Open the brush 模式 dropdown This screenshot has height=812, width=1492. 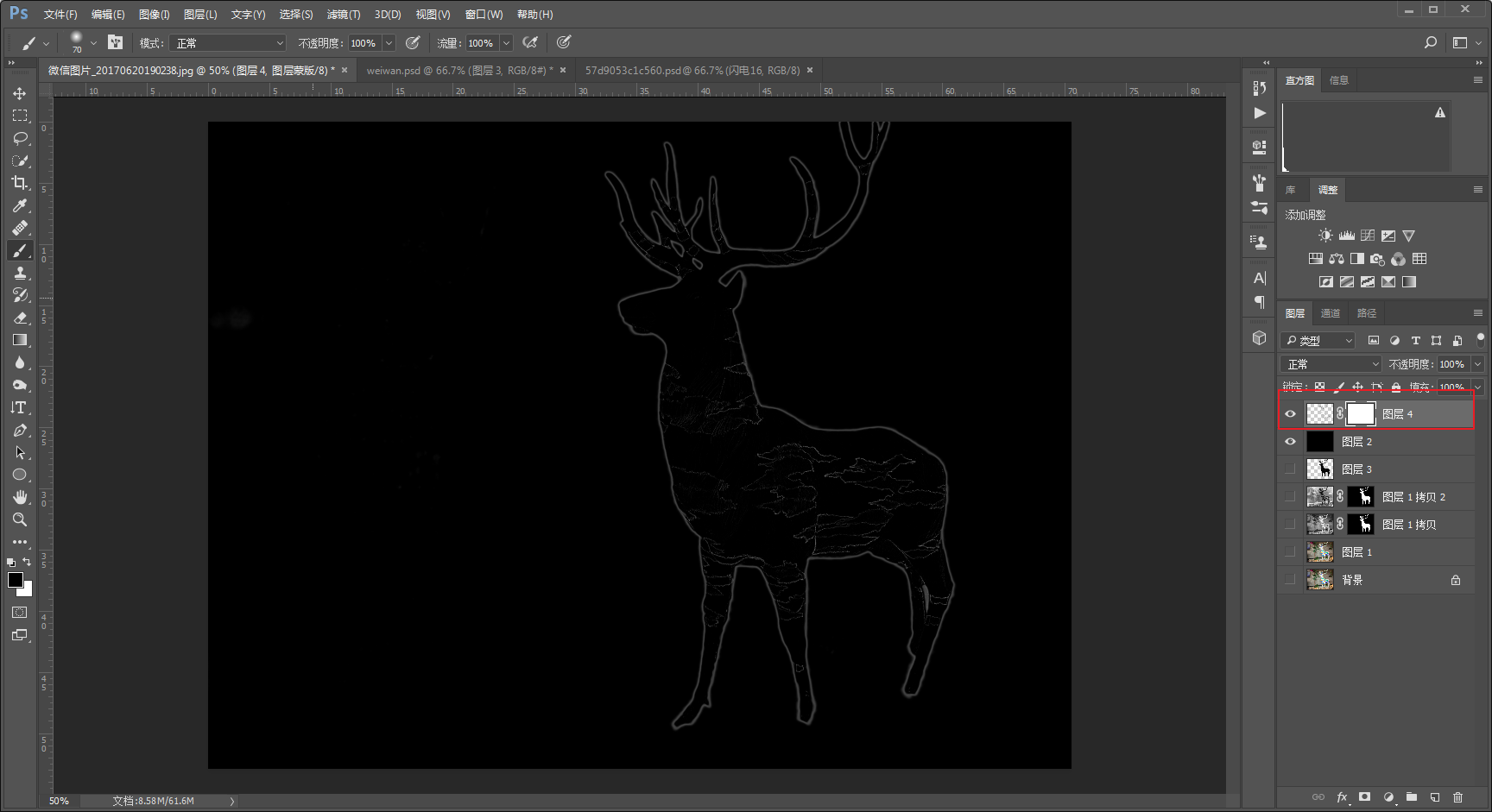pos(227,43)
